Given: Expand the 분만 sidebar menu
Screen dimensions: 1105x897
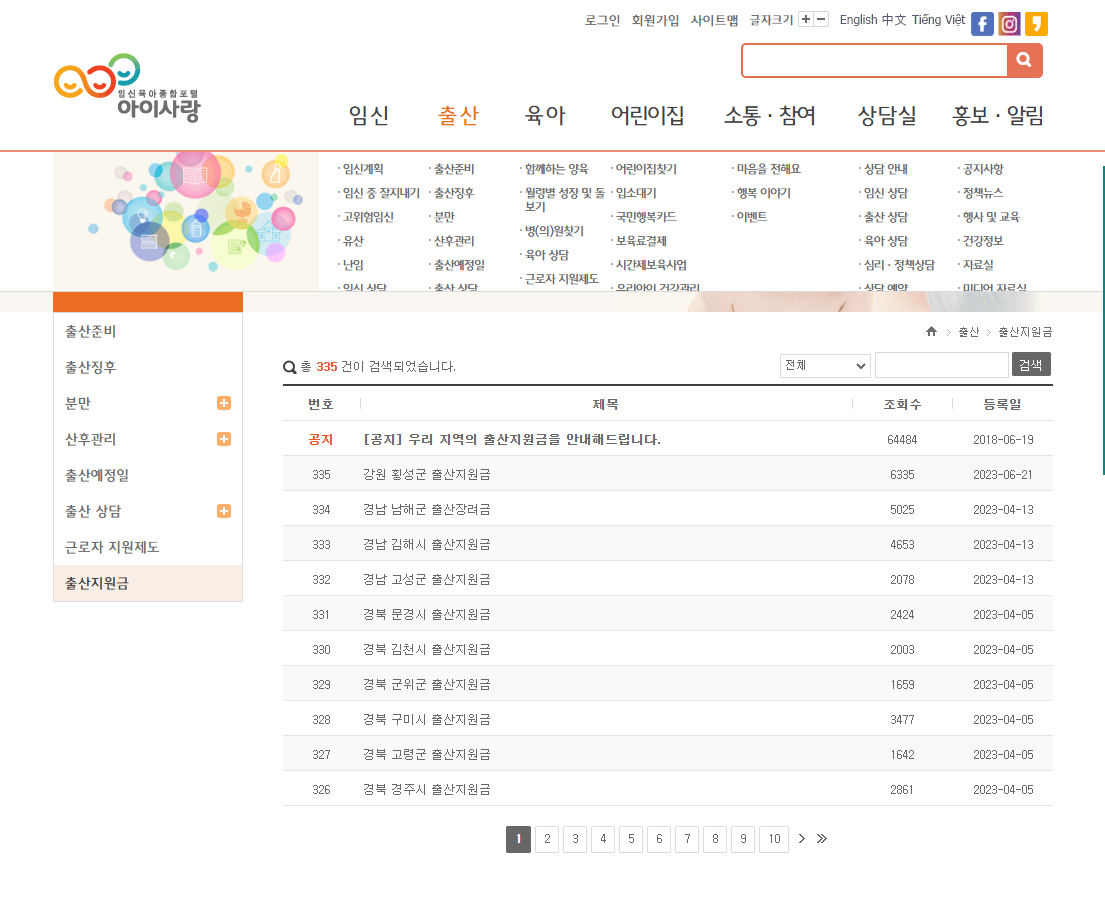Looking at the screenshot, I should pos(224,403).
